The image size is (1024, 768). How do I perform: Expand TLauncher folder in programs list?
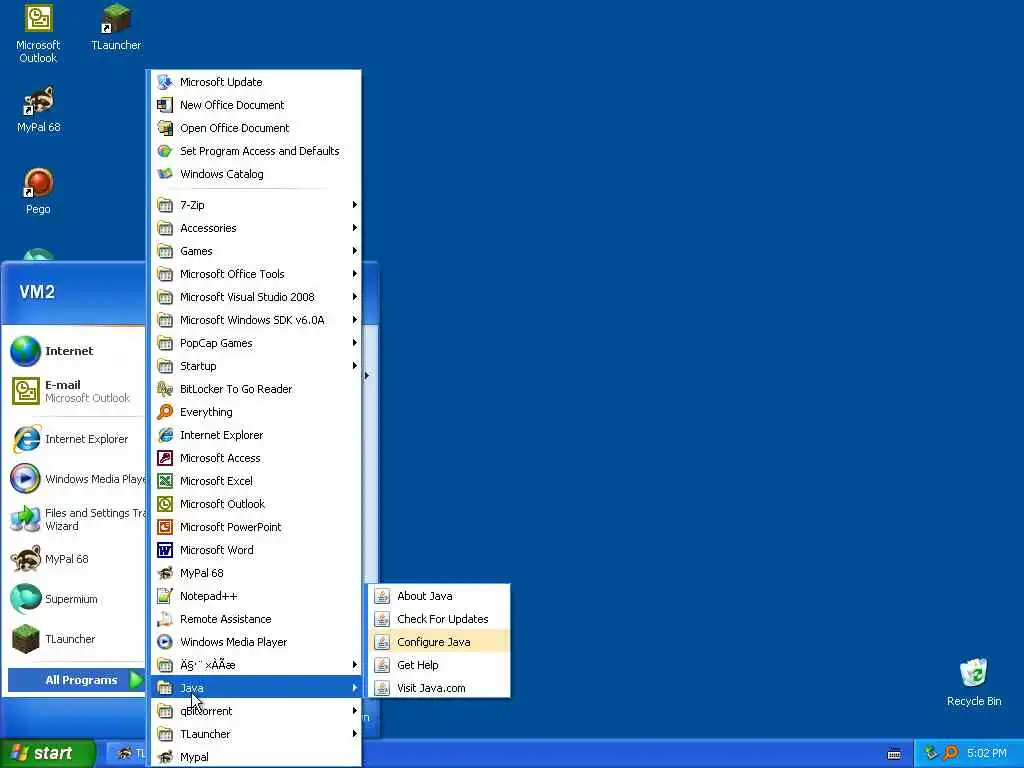tap(255, 734)
